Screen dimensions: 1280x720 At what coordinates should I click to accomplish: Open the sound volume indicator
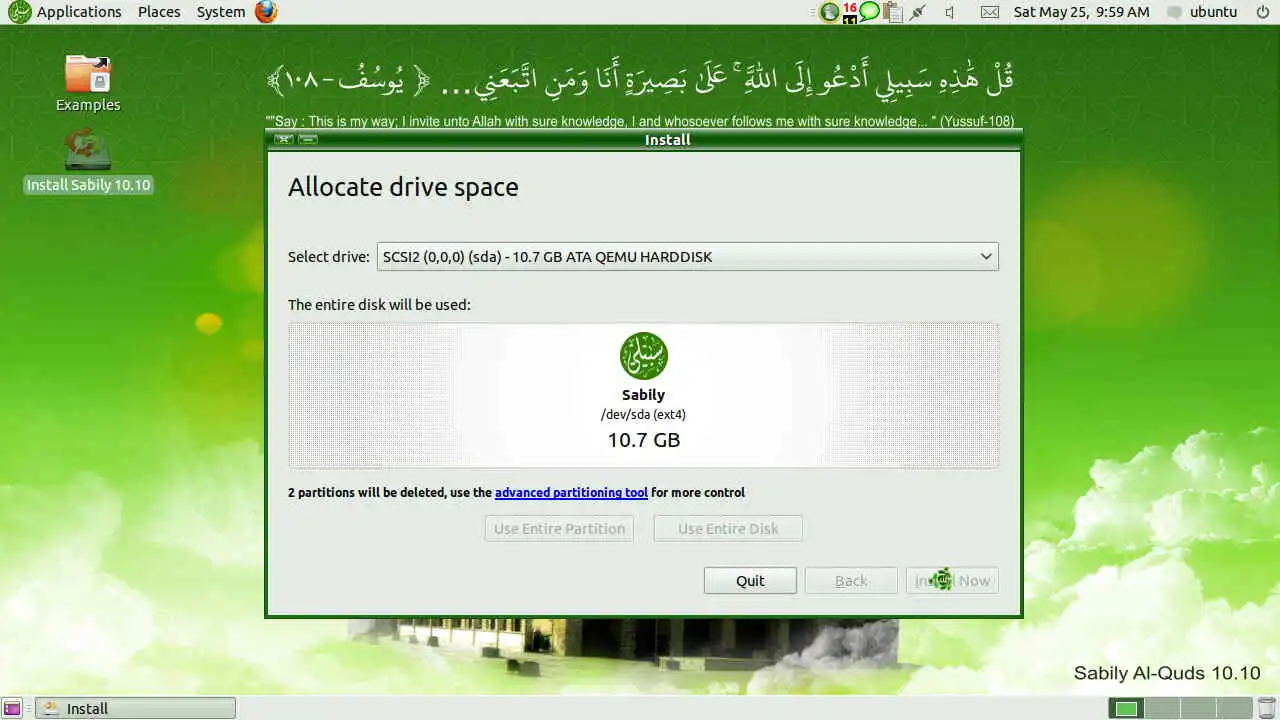pos(950,12)
